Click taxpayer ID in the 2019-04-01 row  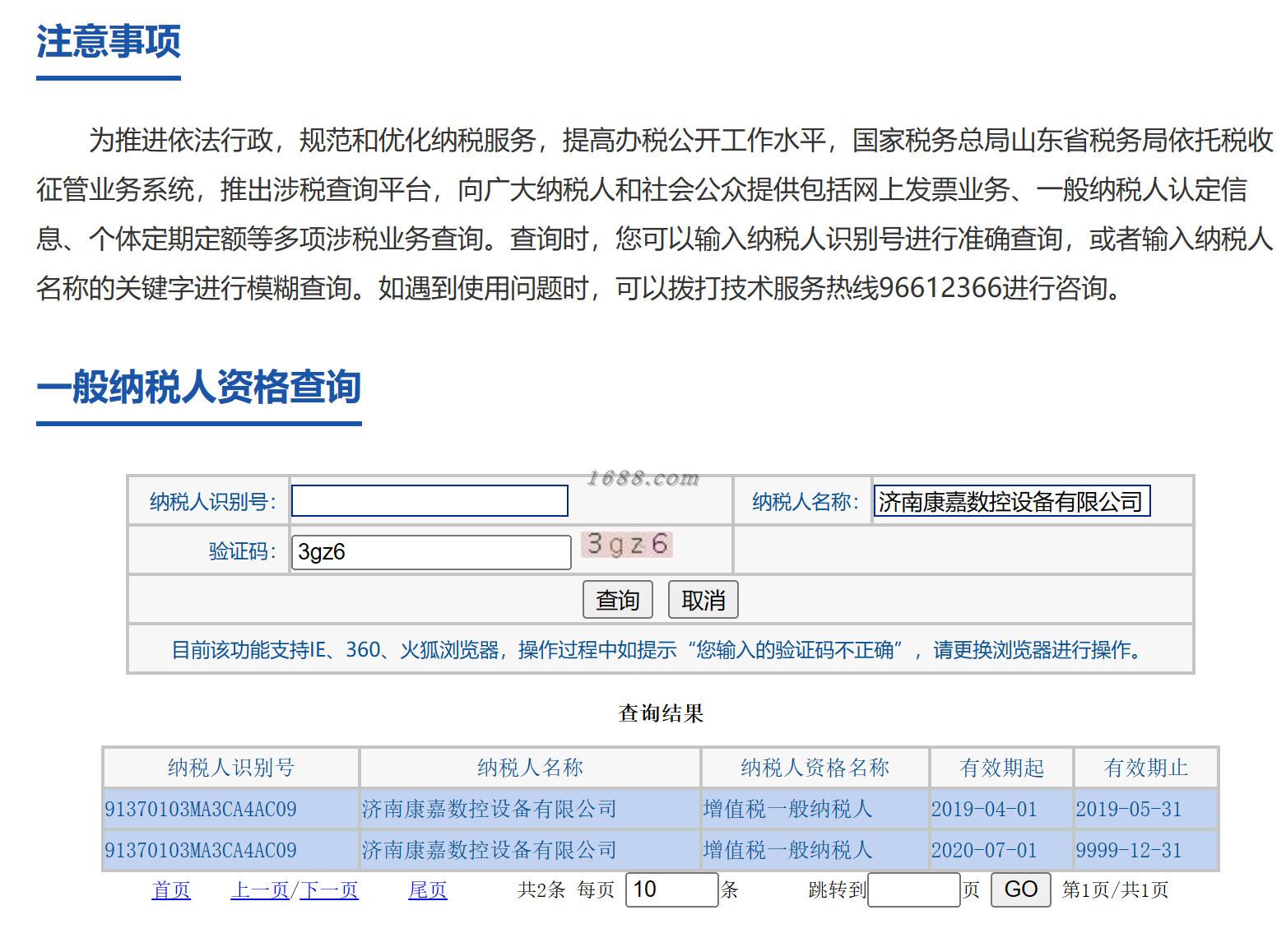point(201,809)
